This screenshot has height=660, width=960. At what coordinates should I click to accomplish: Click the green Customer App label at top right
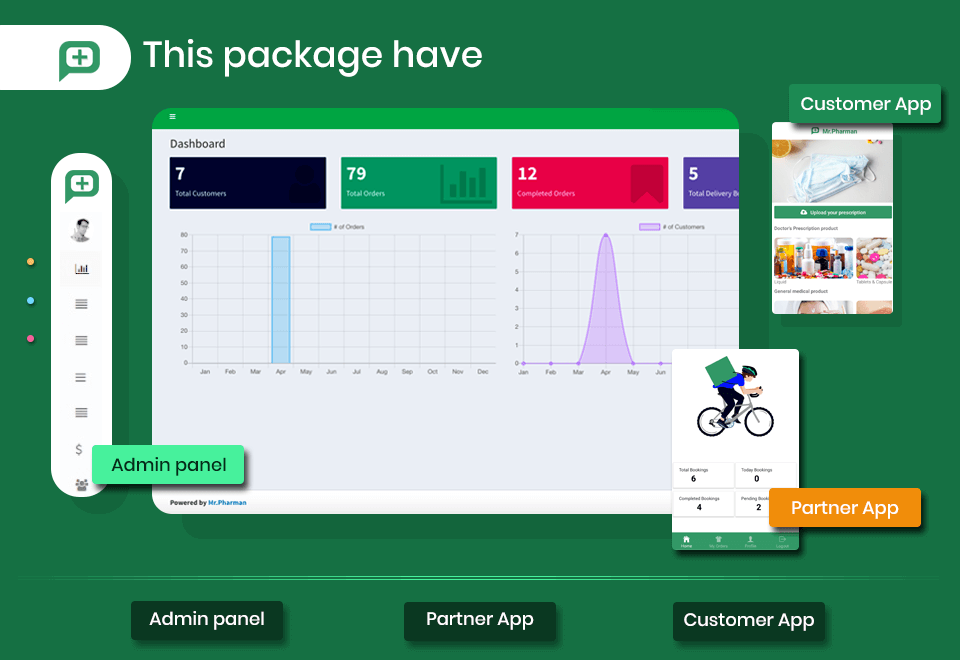865,103
